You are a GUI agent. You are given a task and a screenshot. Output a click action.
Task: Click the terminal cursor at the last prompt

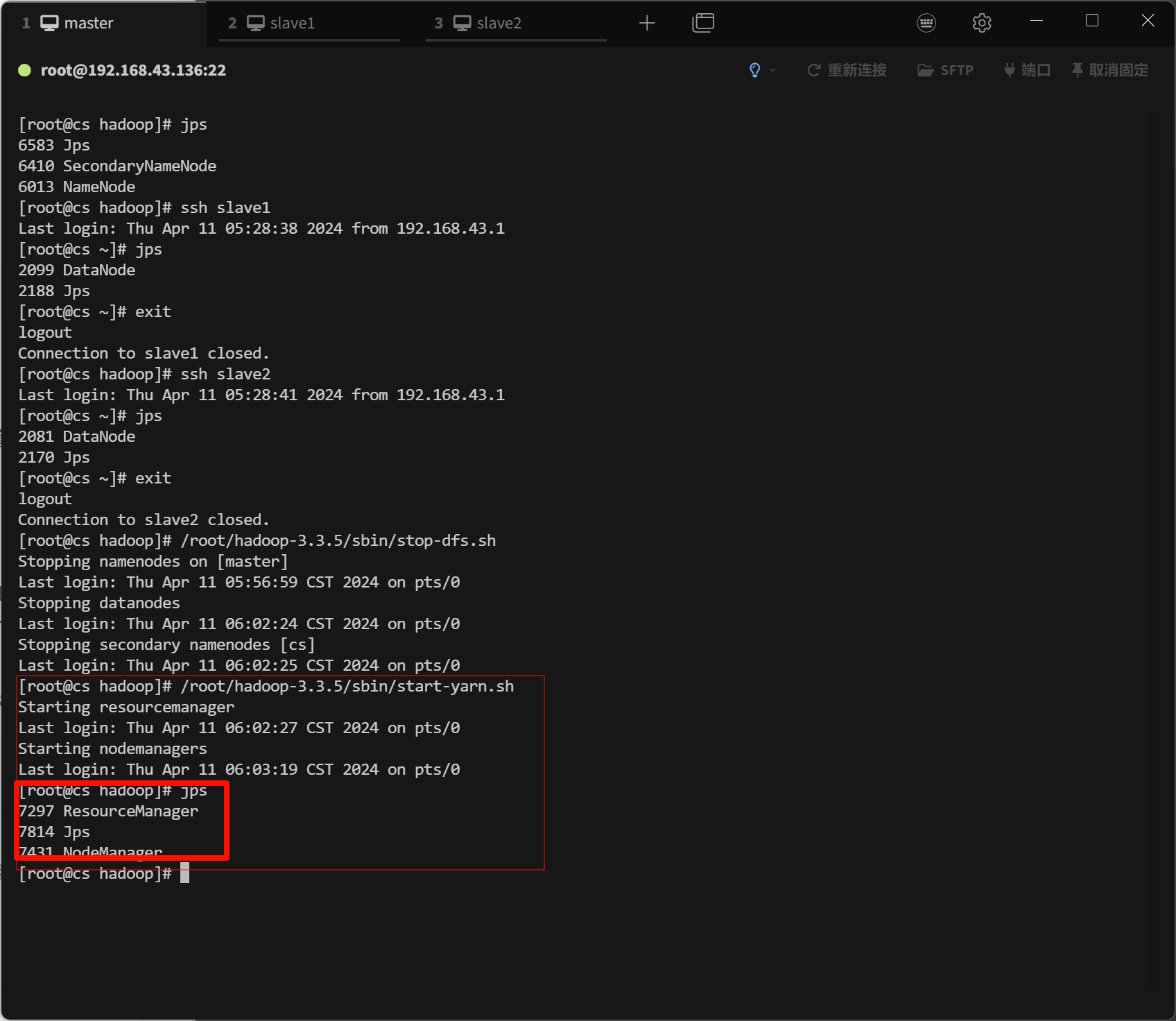(x=184, y=873)
